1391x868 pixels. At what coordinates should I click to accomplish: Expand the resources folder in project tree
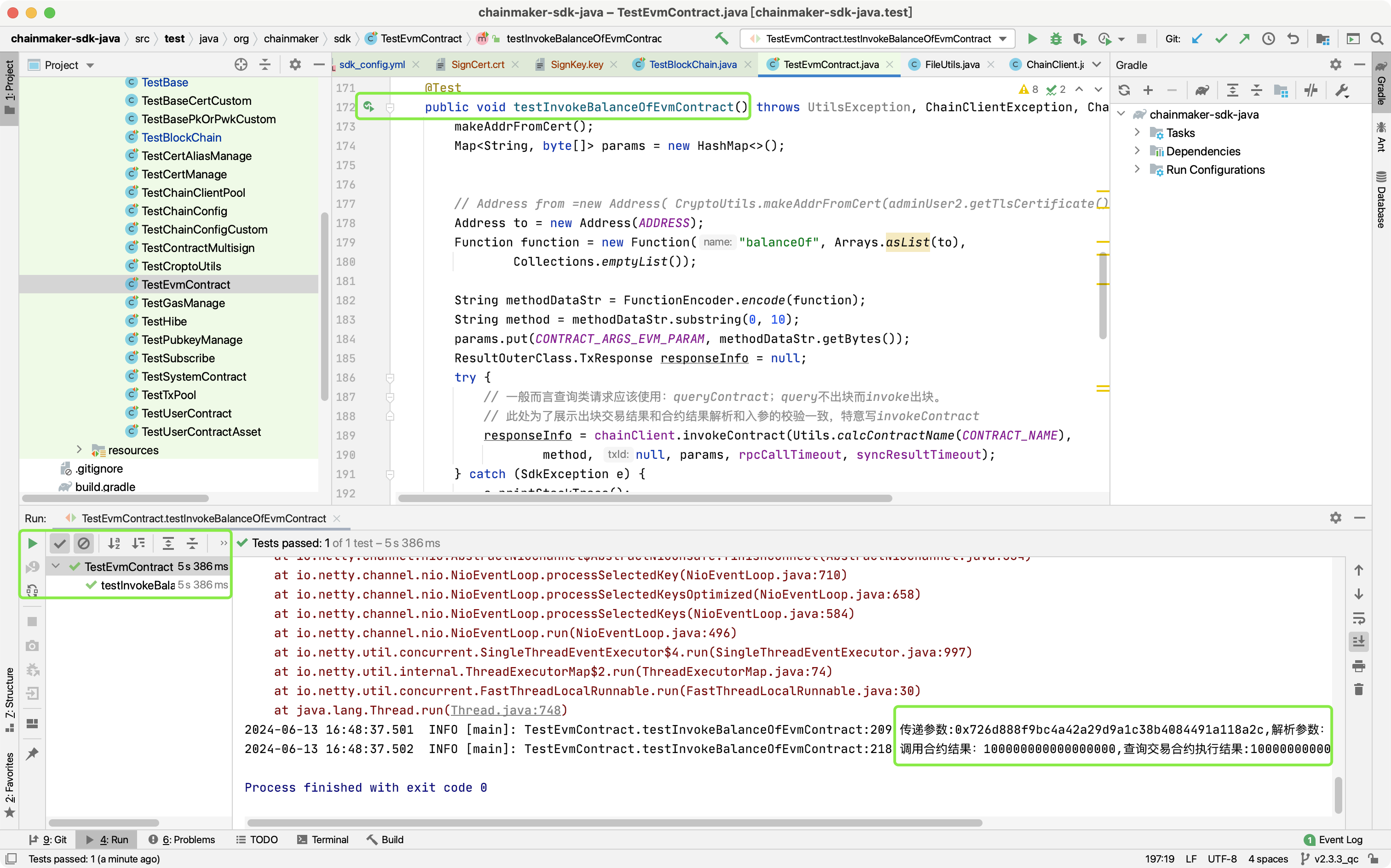(79, 450)
